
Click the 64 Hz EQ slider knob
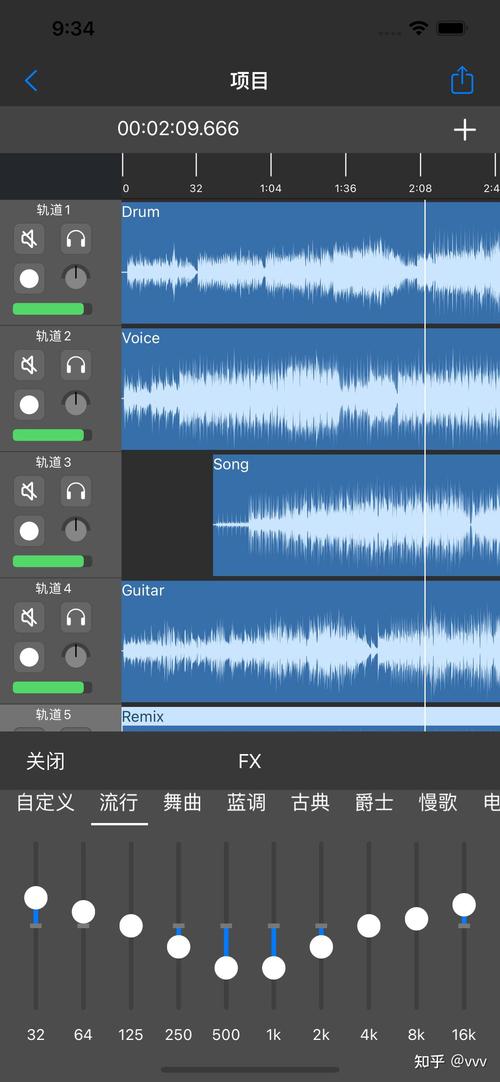[83, 912]
